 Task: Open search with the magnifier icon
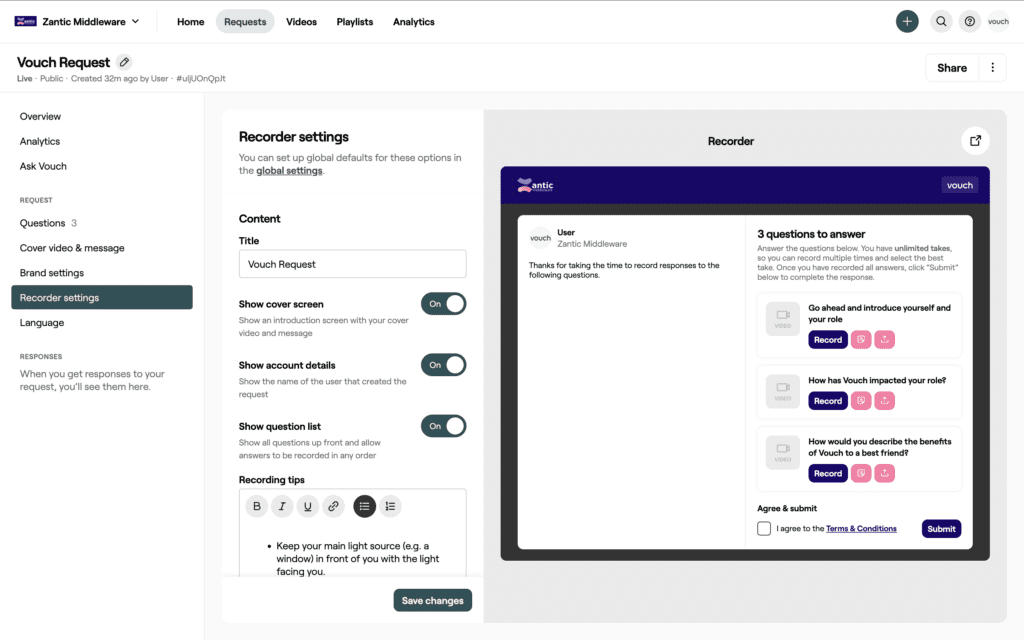(x=941, y=22)
